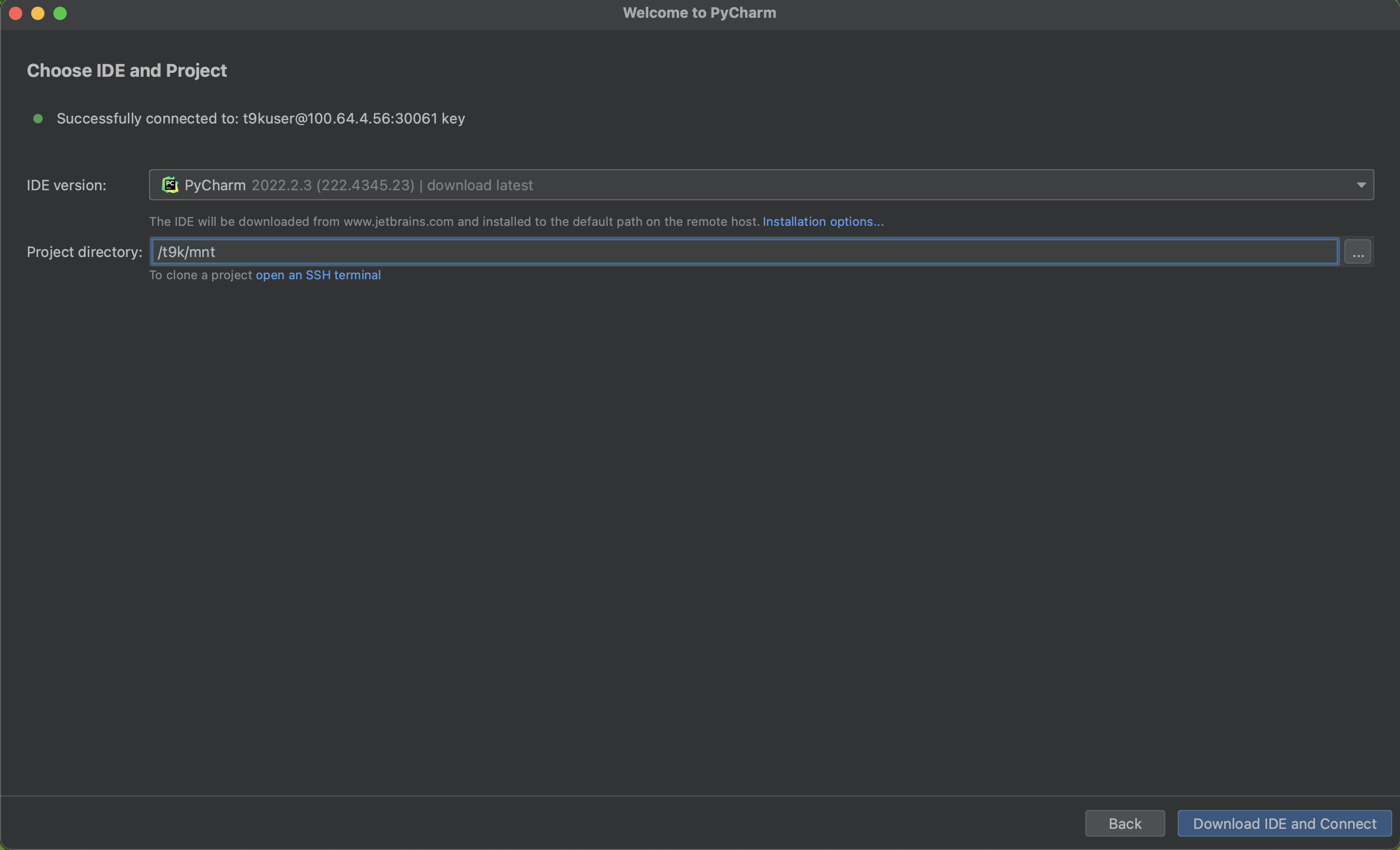The image size is (1400, 850).
Task: Click the jetbrains.com download description text
Action: [455, 222]
